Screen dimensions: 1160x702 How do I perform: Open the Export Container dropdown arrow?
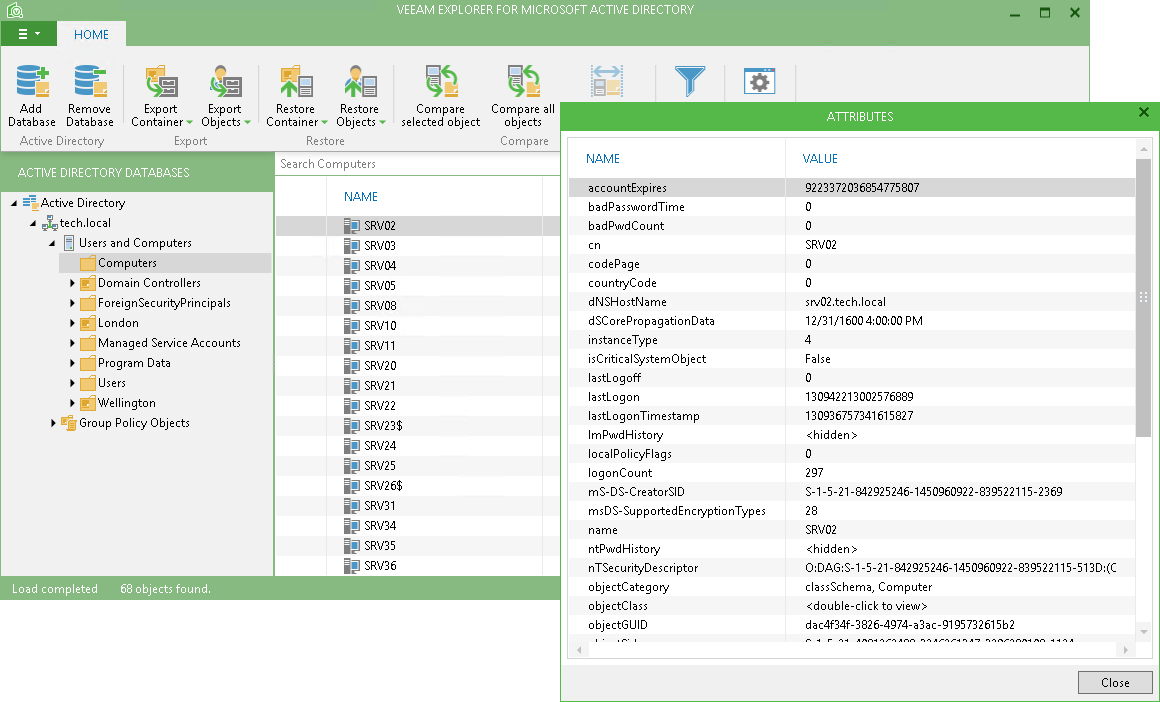[x=189, y=123]
